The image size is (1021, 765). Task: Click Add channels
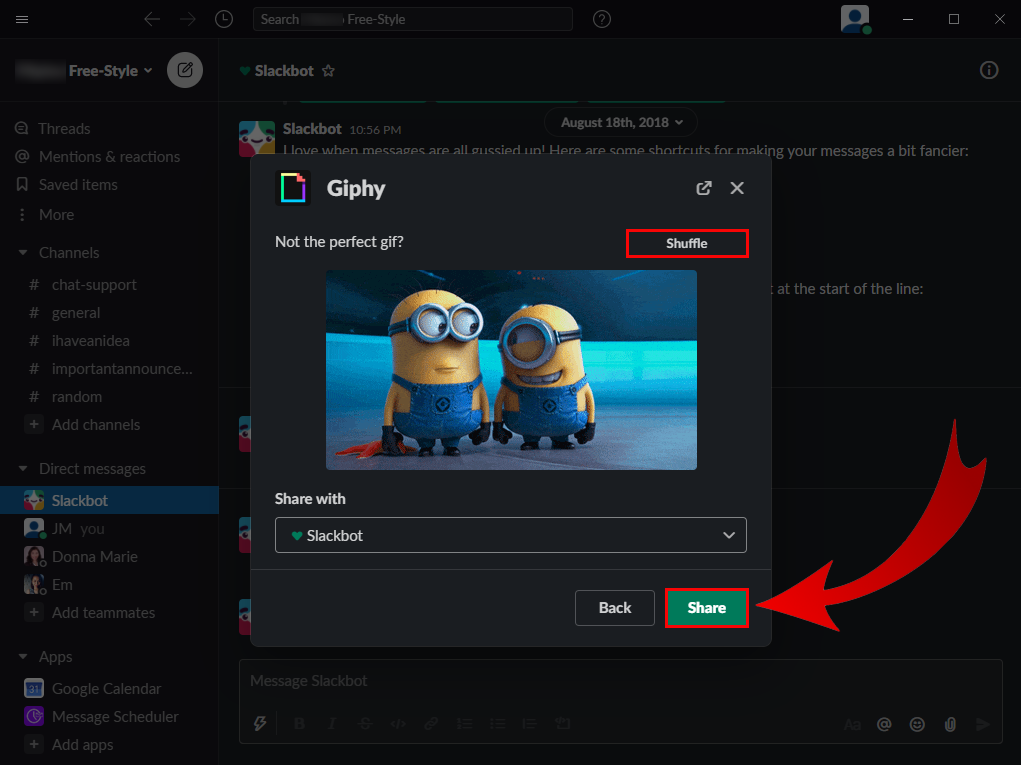pos(96,425)
